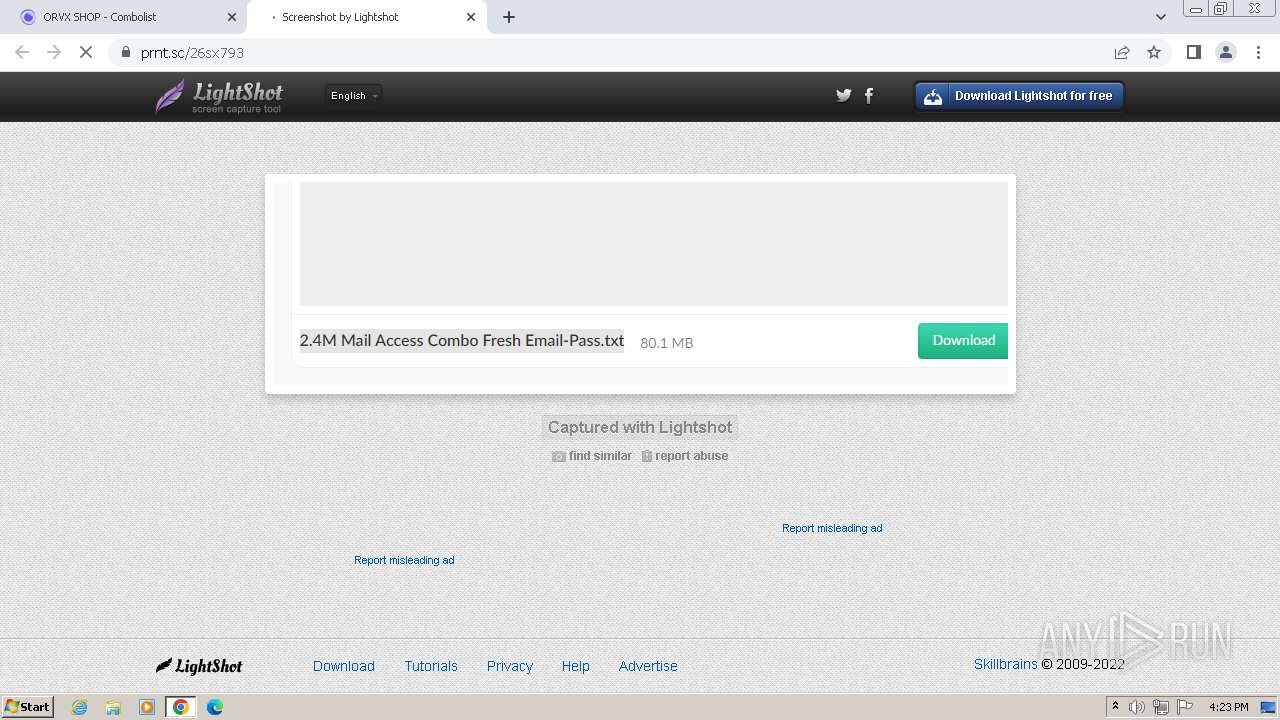Open footer Privacy link
This screenshot has height=720, width=1280.
pos(510,666)
